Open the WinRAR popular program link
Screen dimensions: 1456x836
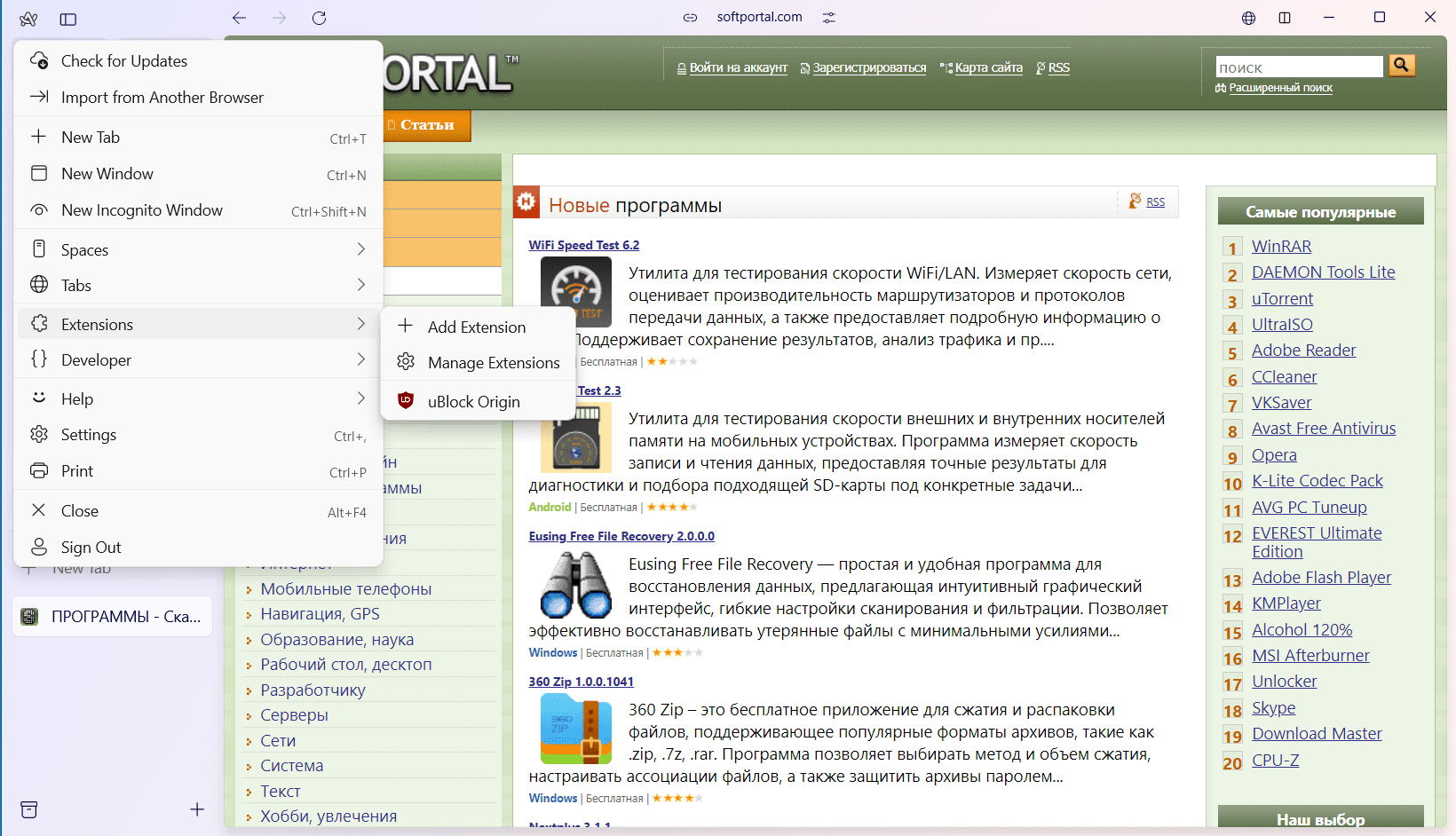point(1281,247)
